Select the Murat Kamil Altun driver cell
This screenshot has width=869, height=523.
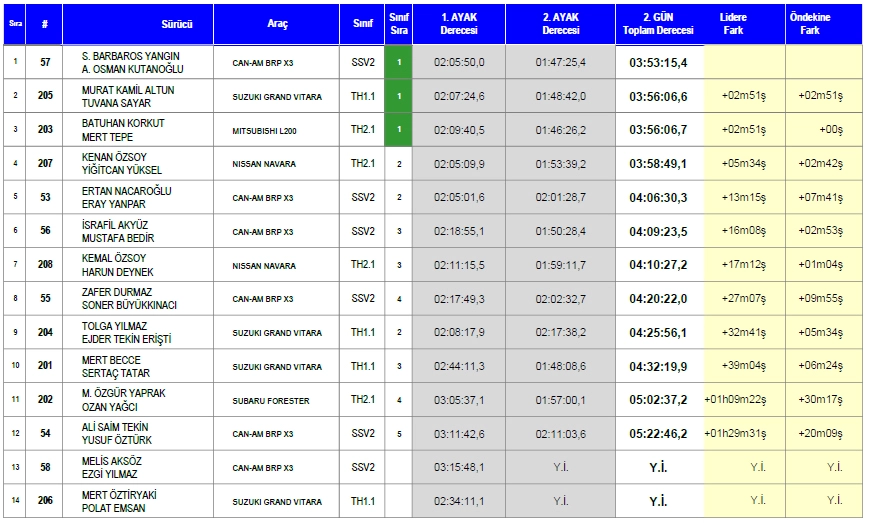(x=137, y=96)
